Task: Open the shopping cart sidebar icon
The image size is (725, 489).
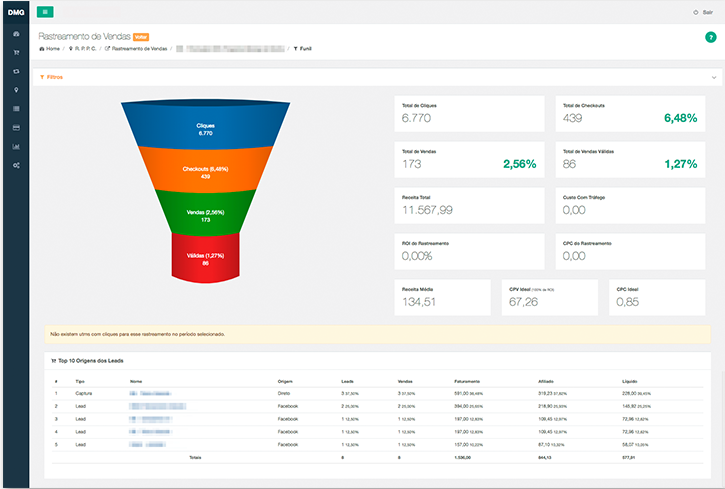Action: pyautogui.click(x=15, y=53)
